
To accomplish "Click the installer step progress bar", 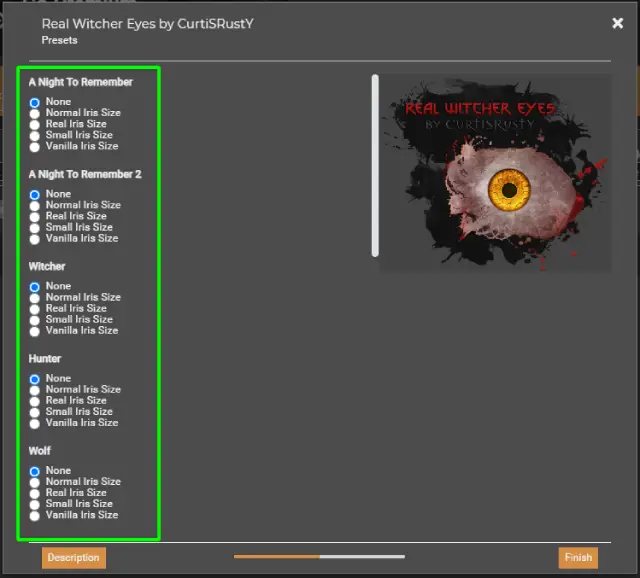I will click(319, 556).
